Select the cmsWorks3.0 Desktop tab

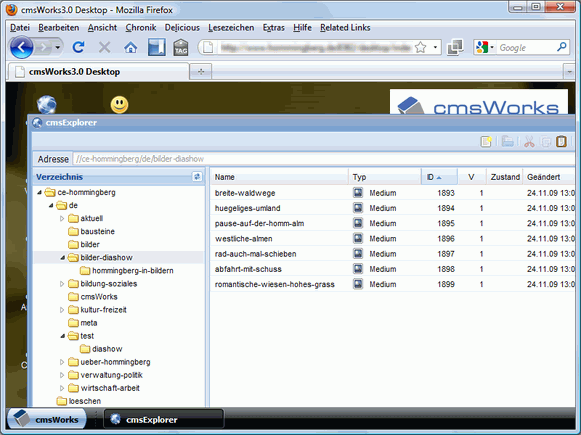coord(98,72)
